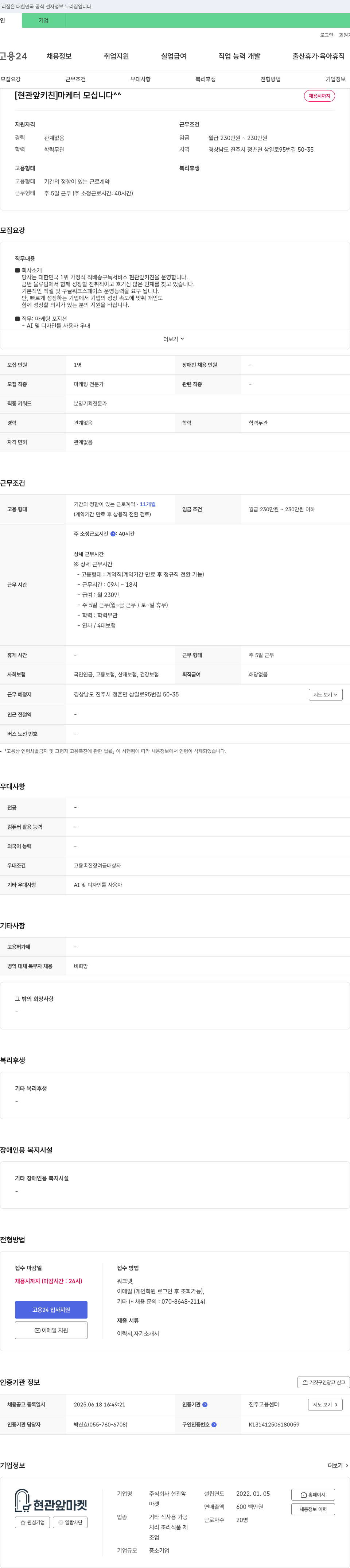Click the 비희망 military service value

point(81,966)
